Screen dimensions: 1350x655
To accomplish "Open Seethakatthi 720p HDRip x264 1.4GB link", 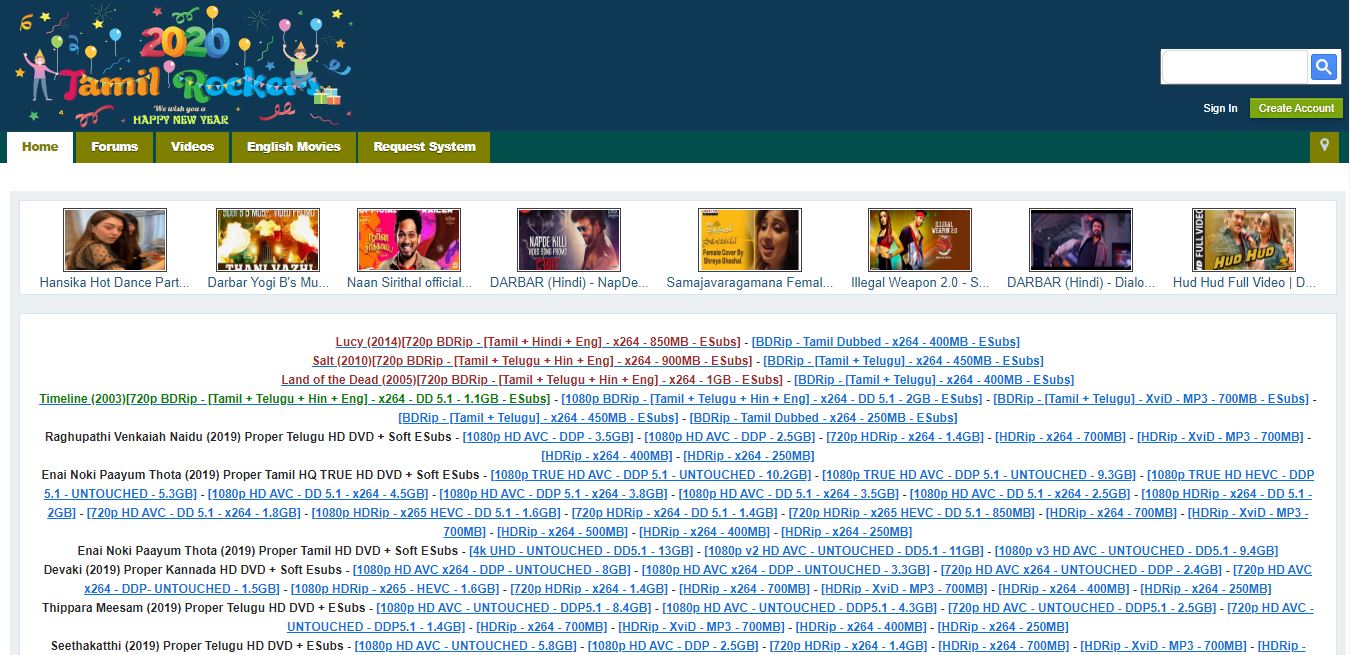I will (849, 646).
